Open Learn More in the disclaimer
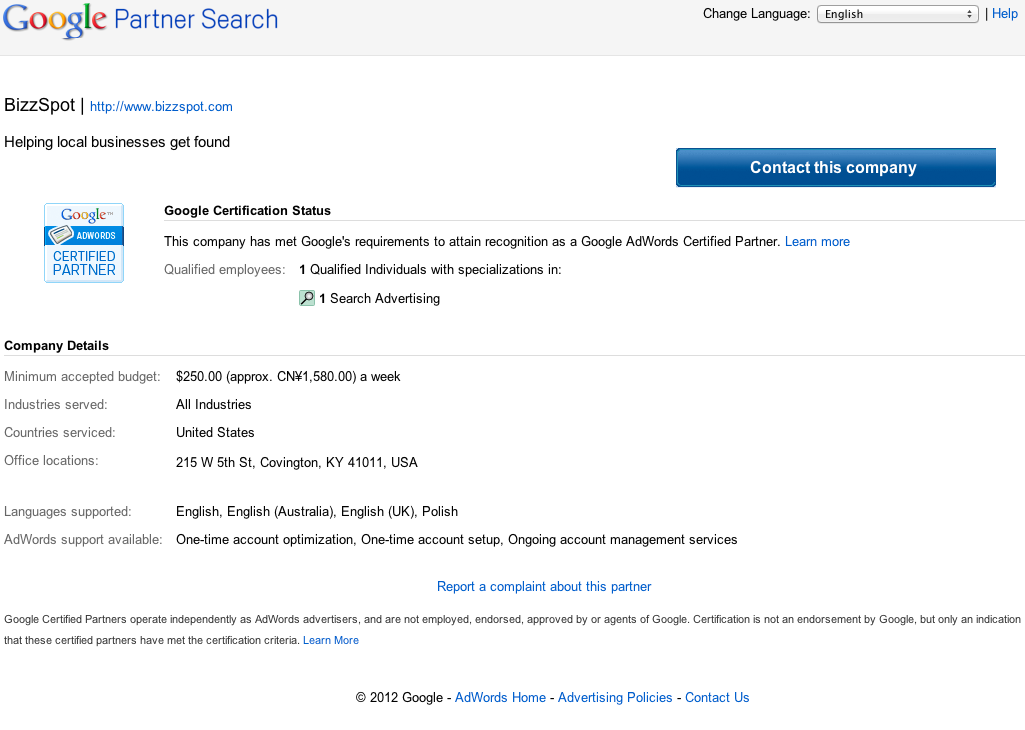This screenshot has width=1025, height=730. pyautogui.click(x=331, y=640)
